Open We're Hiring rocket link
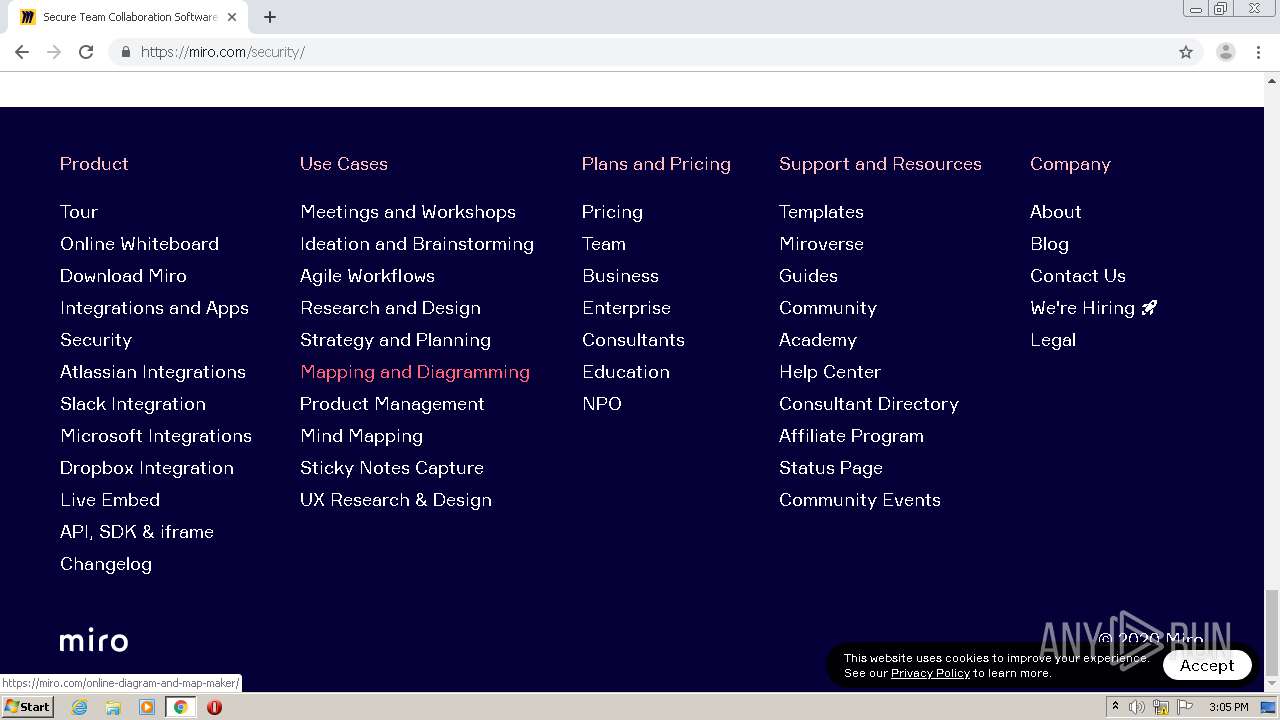Viewport: 1280px width, 720px height. tap(1093, 308)
